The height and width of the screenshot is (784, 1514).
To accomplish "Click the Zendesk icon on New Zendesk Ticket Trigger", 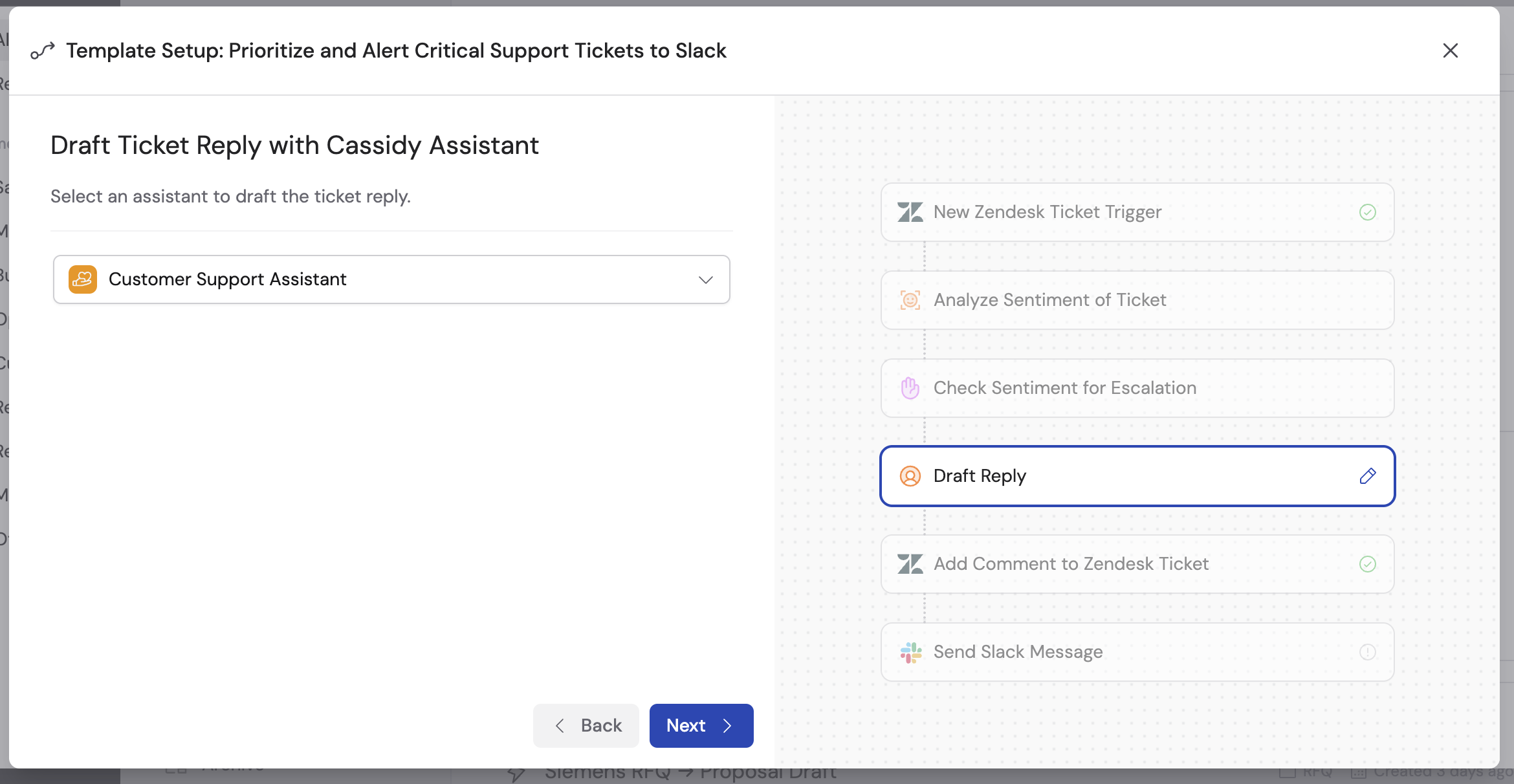I will point(910,212).
